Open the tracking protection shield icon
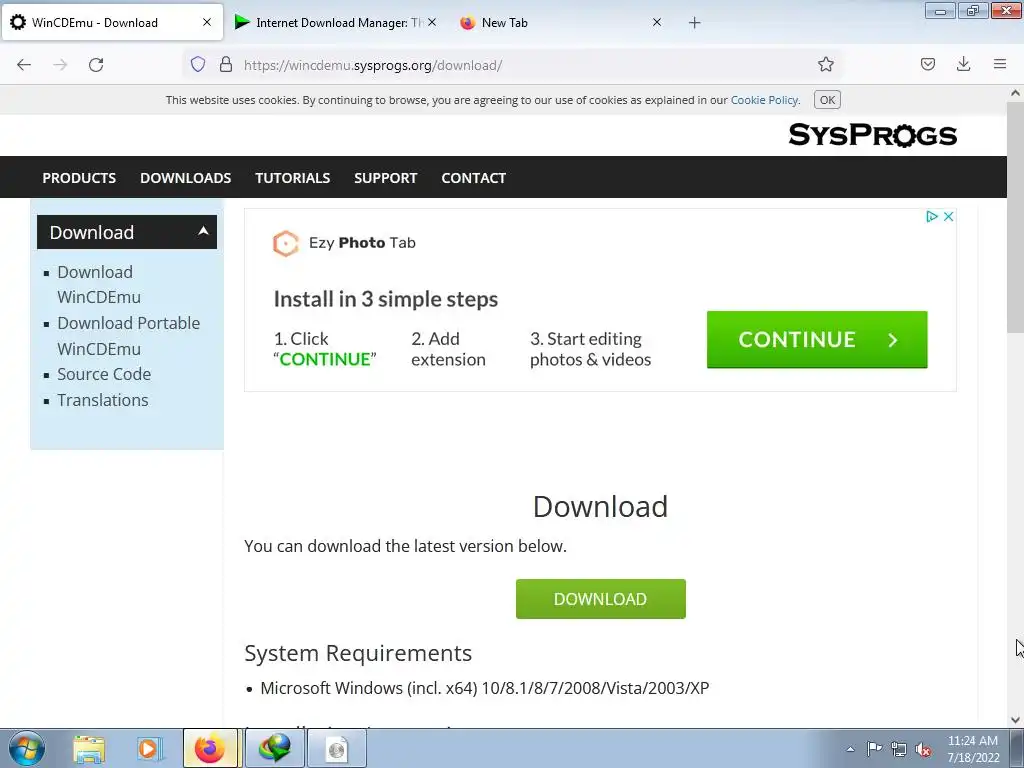 point(198,64)
